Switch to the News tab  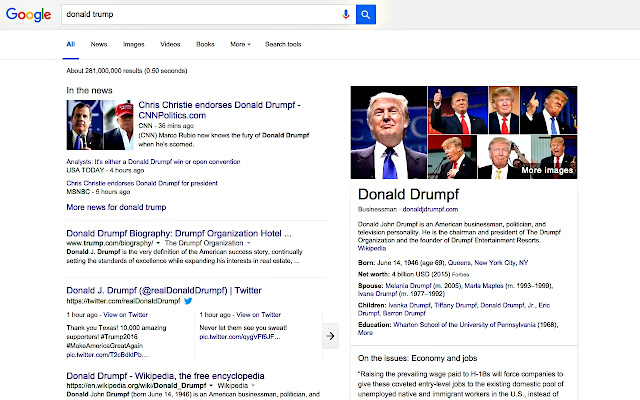coord(99,44)
